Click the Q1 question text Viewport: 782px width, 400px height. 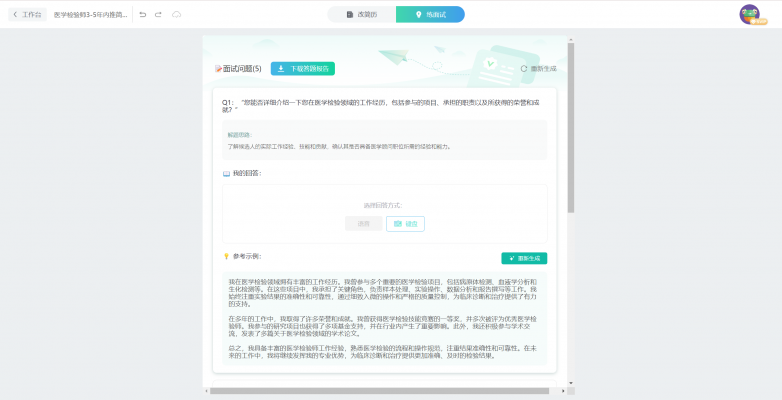coord(381,106)
